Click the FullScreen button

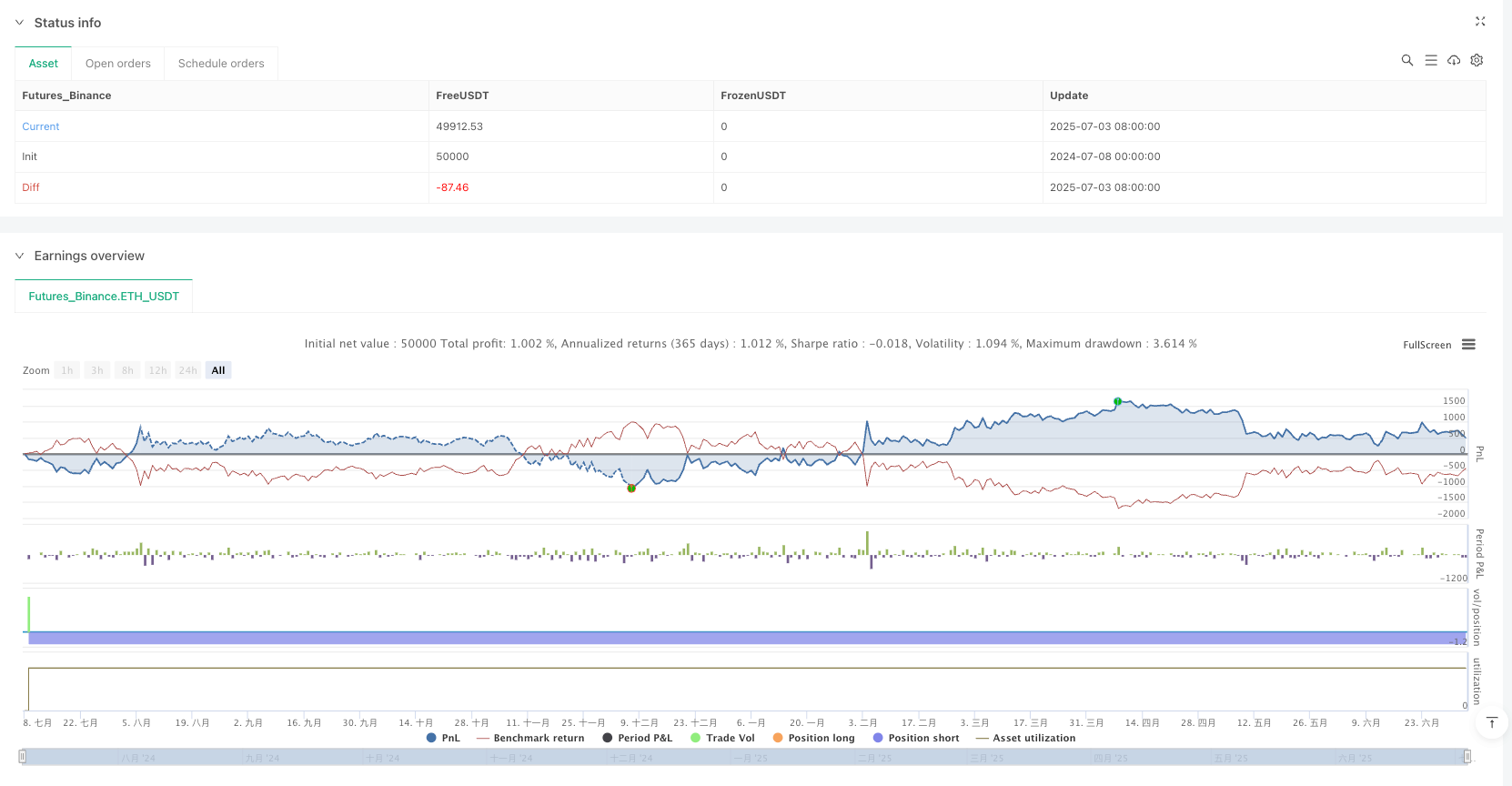1426,345
